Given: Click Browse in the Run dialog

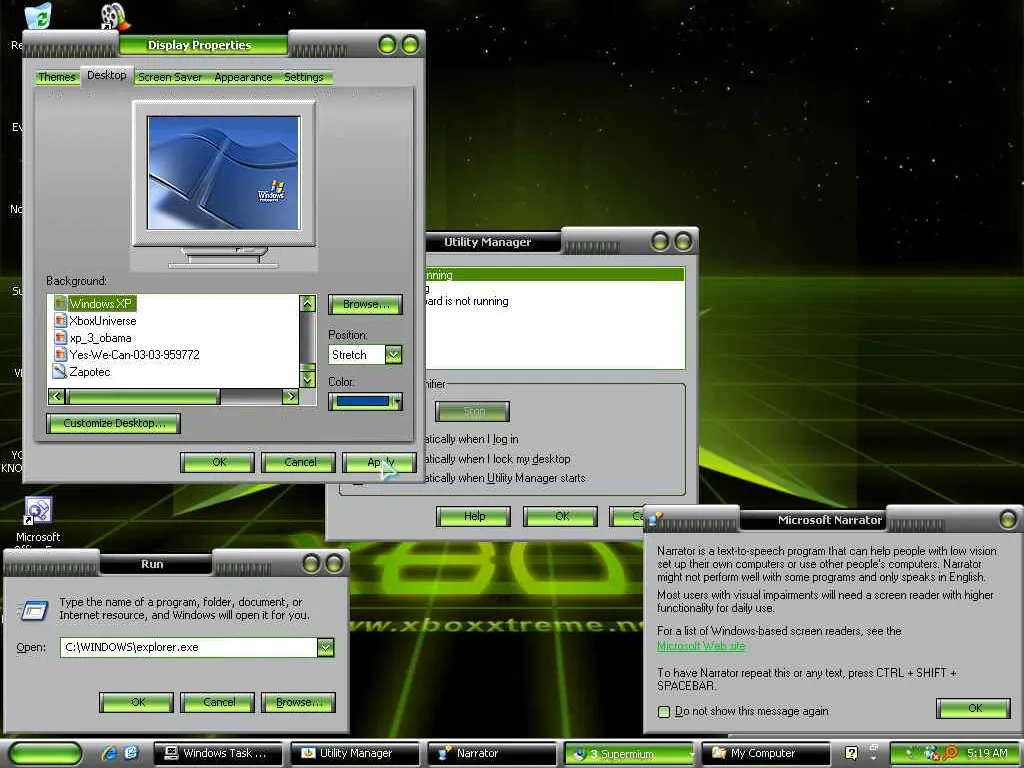Looking at the screenshot, I should (x=298, y=703).
